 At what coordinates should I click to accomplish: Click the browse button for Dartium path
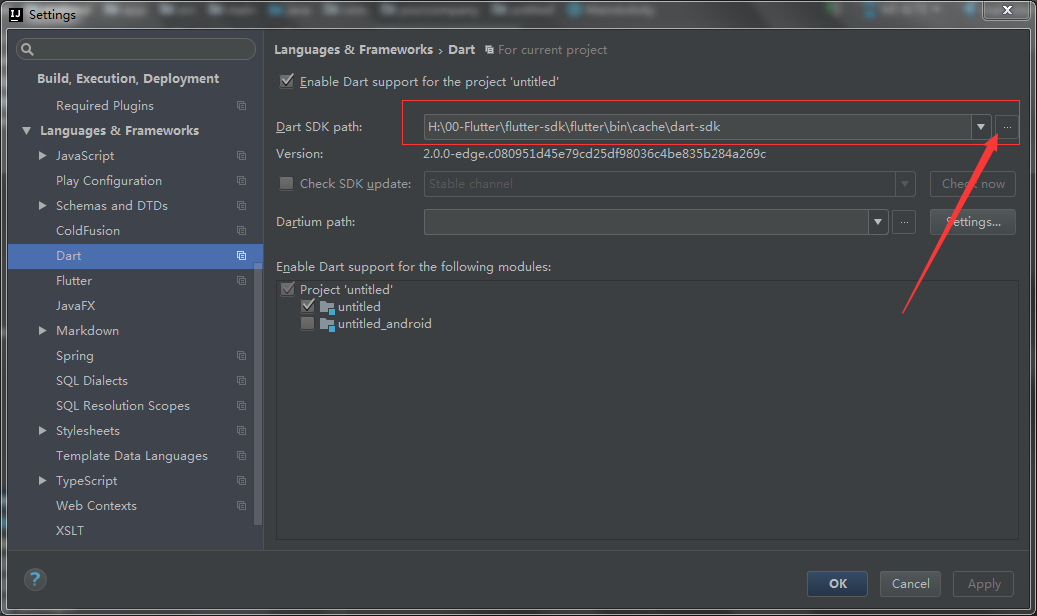tap(904, 222)
